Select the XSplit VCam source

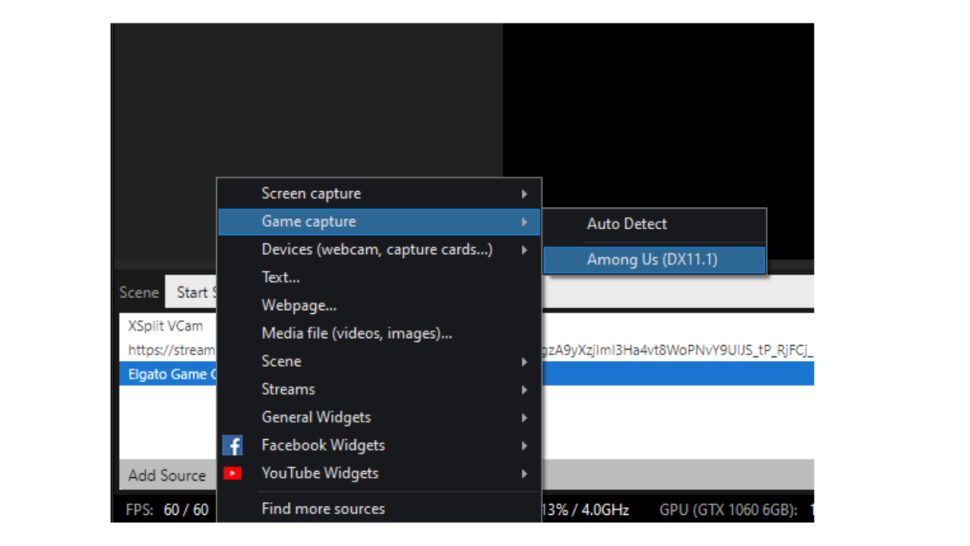(165, 326)
